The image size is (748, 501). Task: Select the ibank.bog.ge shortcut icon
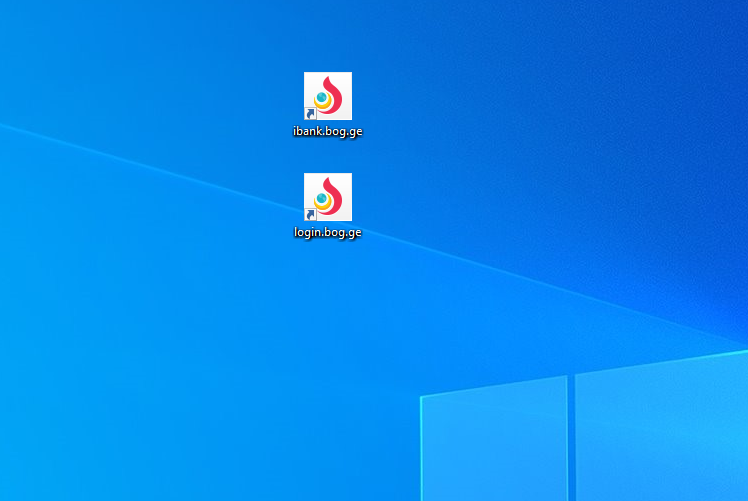328,96
